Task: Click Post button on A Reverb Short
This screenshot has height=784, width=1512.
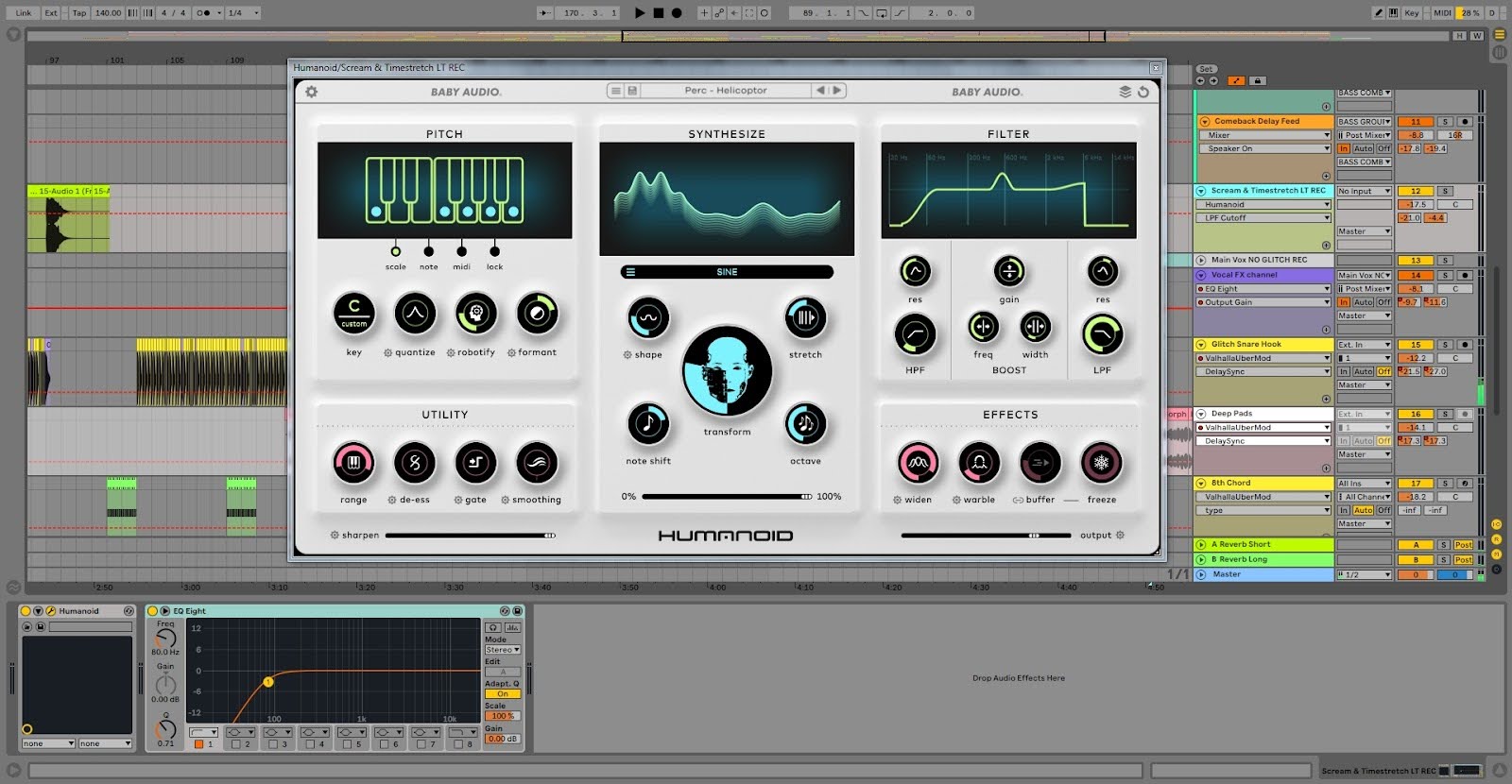Action: tap(1464, 545)
